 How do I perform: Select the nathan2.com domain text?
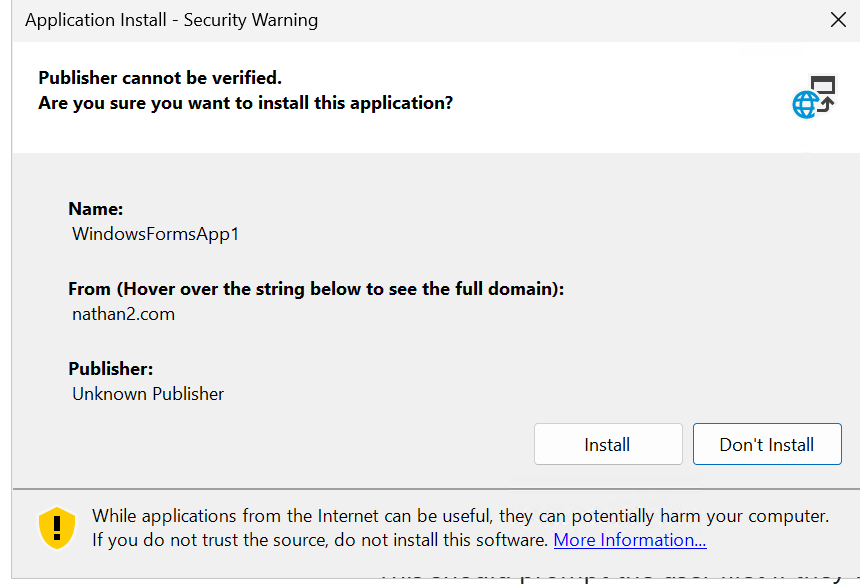123,314
